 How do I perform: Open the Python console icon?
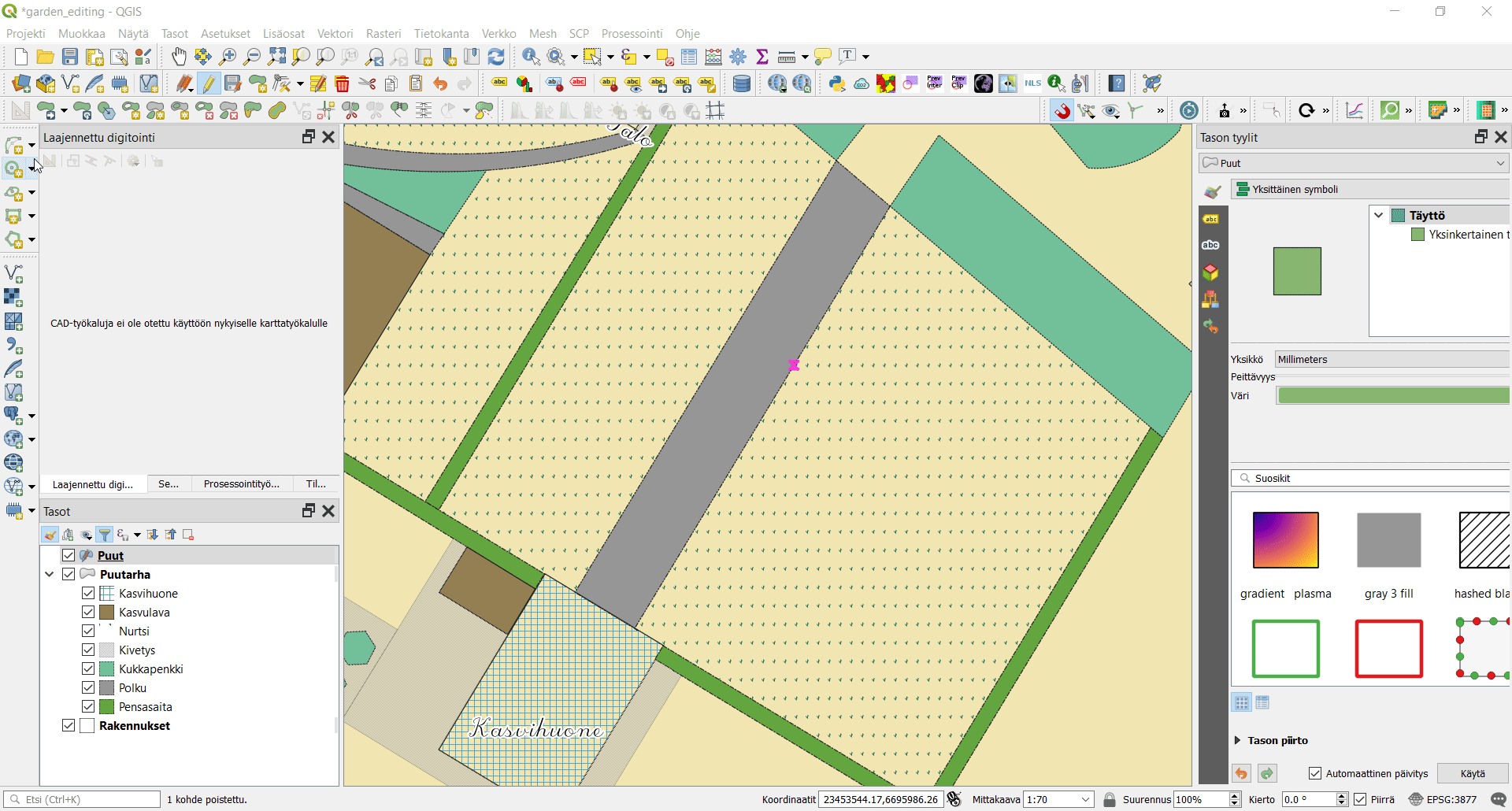click(837, 83)
